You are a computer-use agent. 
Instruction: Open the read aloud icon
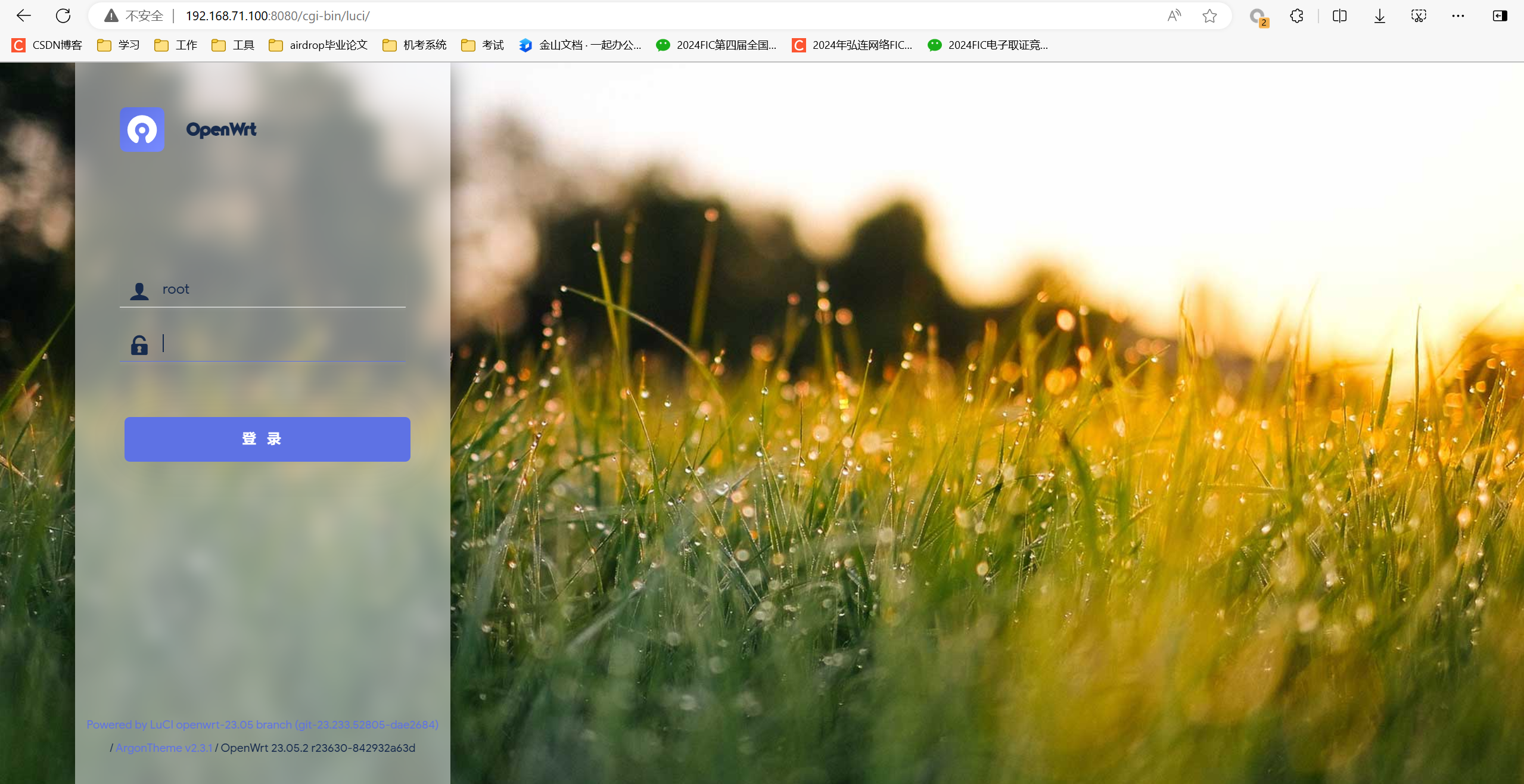pyautogui.click(x=1174, y=16)
